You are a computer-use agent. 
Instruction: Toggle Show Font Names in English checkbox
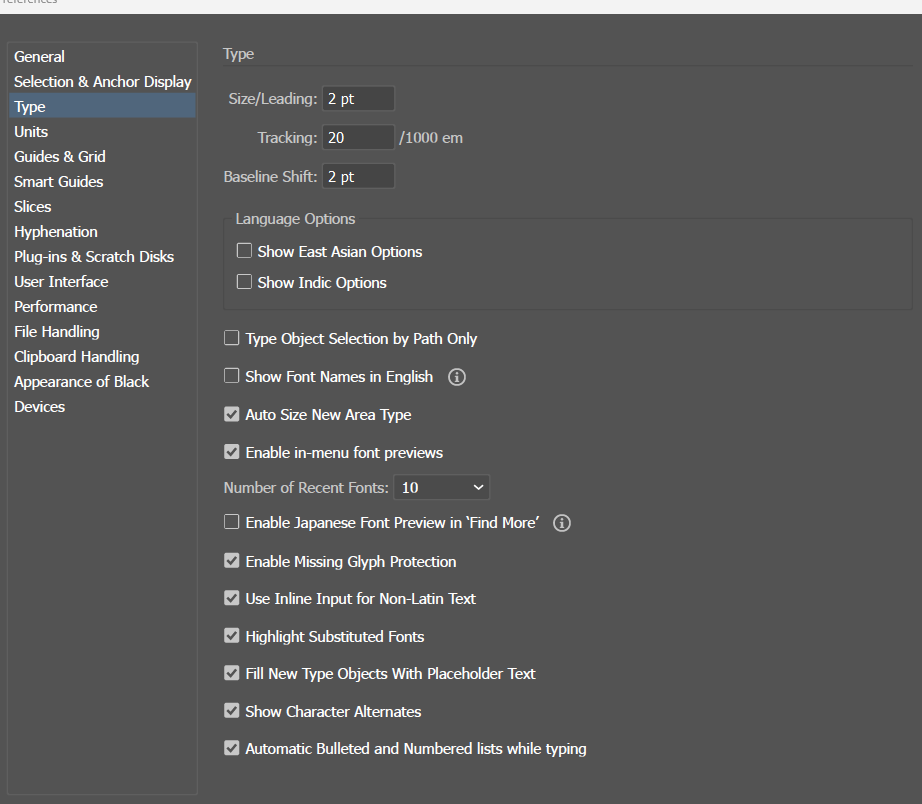(232, 376)
